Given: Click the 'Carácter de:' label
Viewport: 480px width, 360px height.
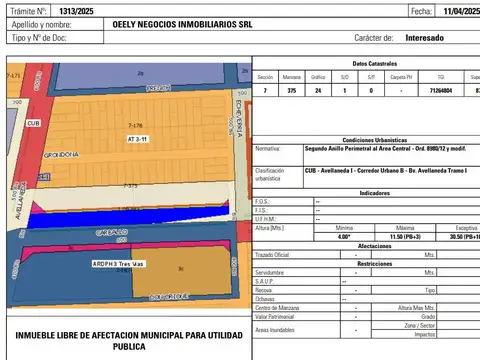Looking at the screenshot, I should pyautogui.click(x=374, y=38).
